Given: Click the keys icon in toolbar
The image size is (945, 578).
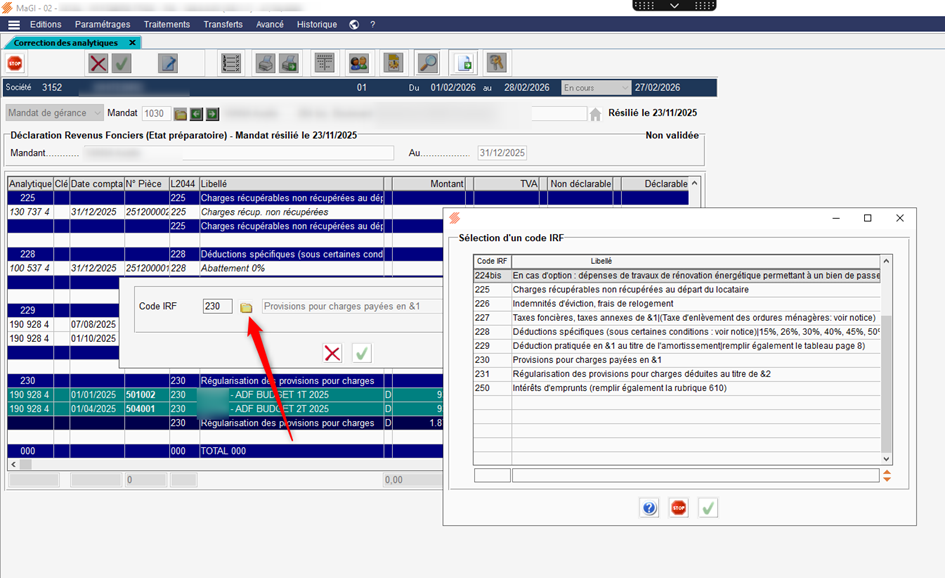Looking at the screenshot, I should click(496, 64).
